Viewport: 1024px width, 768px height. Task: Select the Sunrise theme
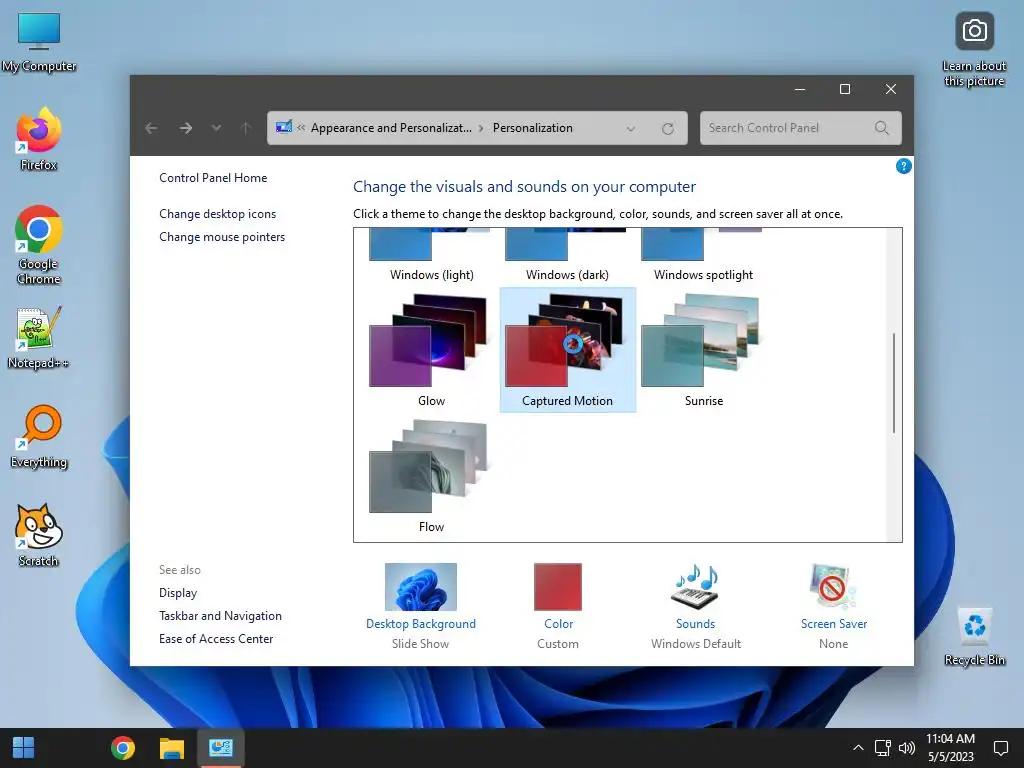[x=703, y=350]
